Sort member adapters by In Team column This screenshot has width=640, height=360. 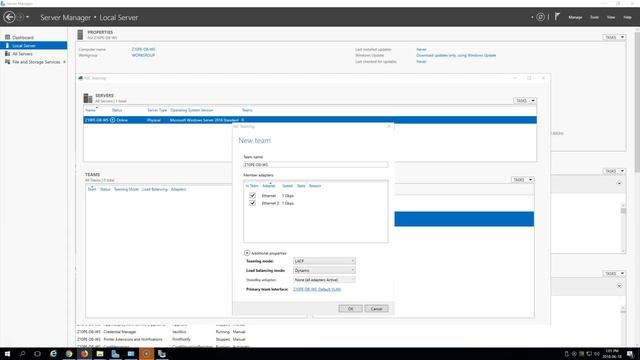click(252, 186)
